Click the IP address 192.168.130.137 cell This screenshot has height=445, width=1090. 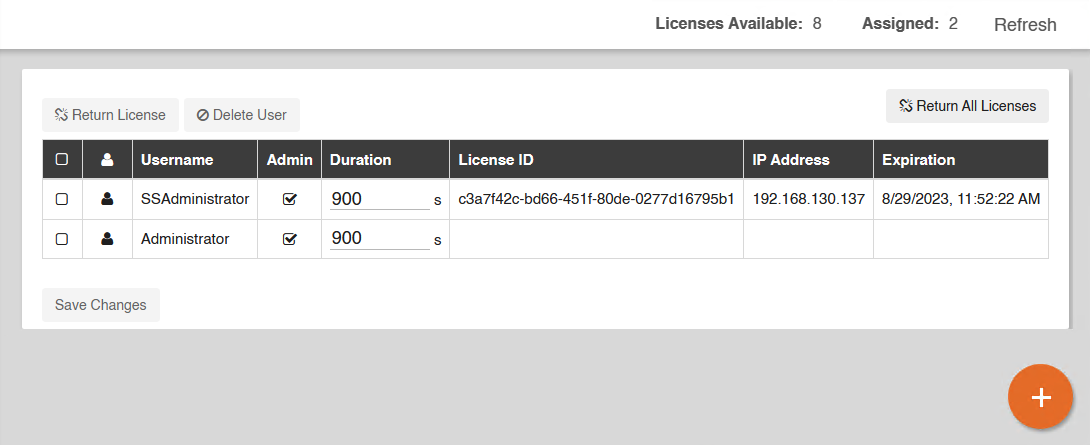tap(808, 199)
